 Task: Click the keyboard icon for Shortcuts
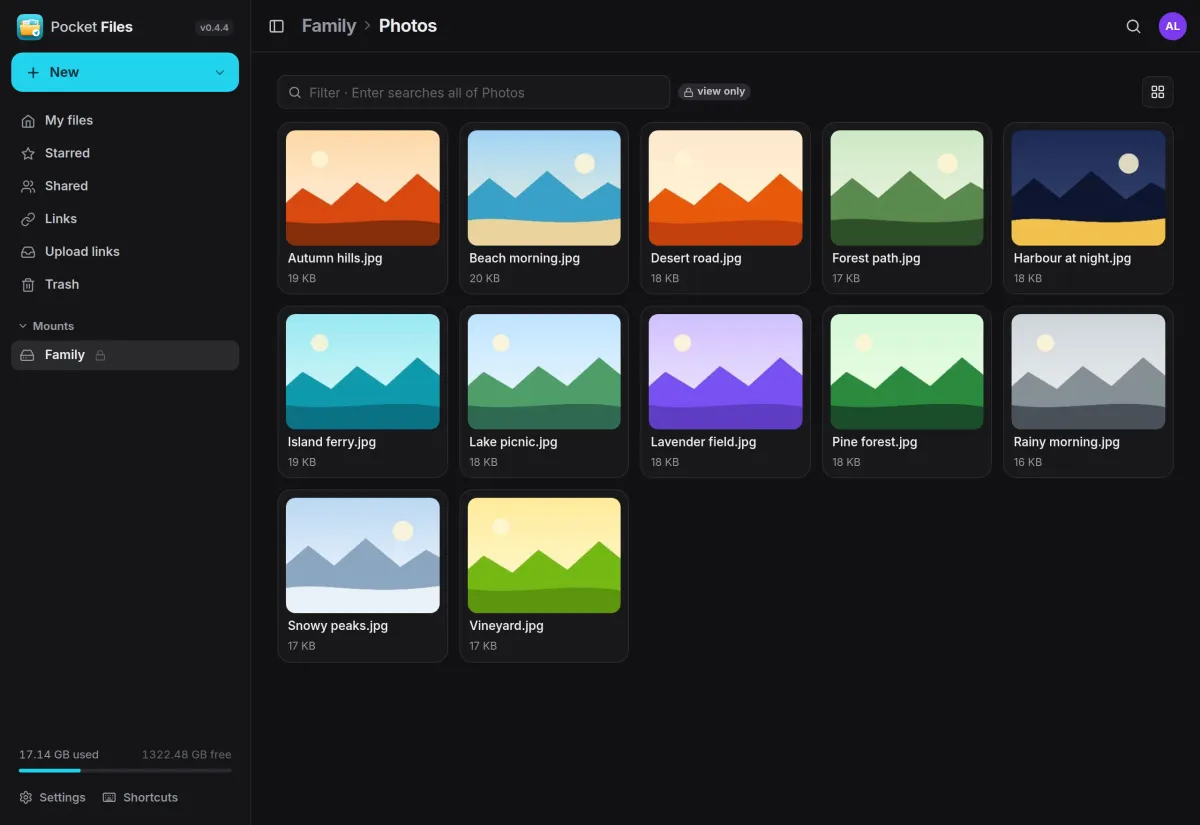110,797
